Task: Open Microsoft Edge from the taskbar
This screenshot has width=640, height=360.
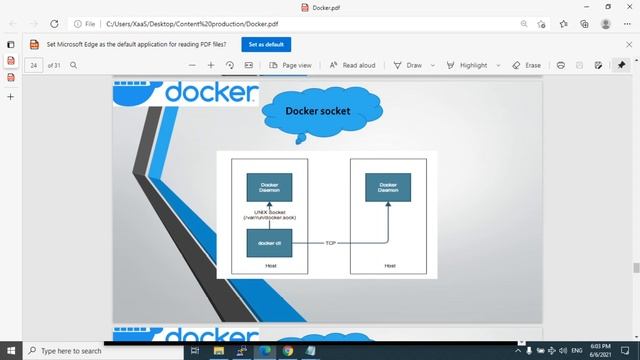Action: [x=265, y=351]
